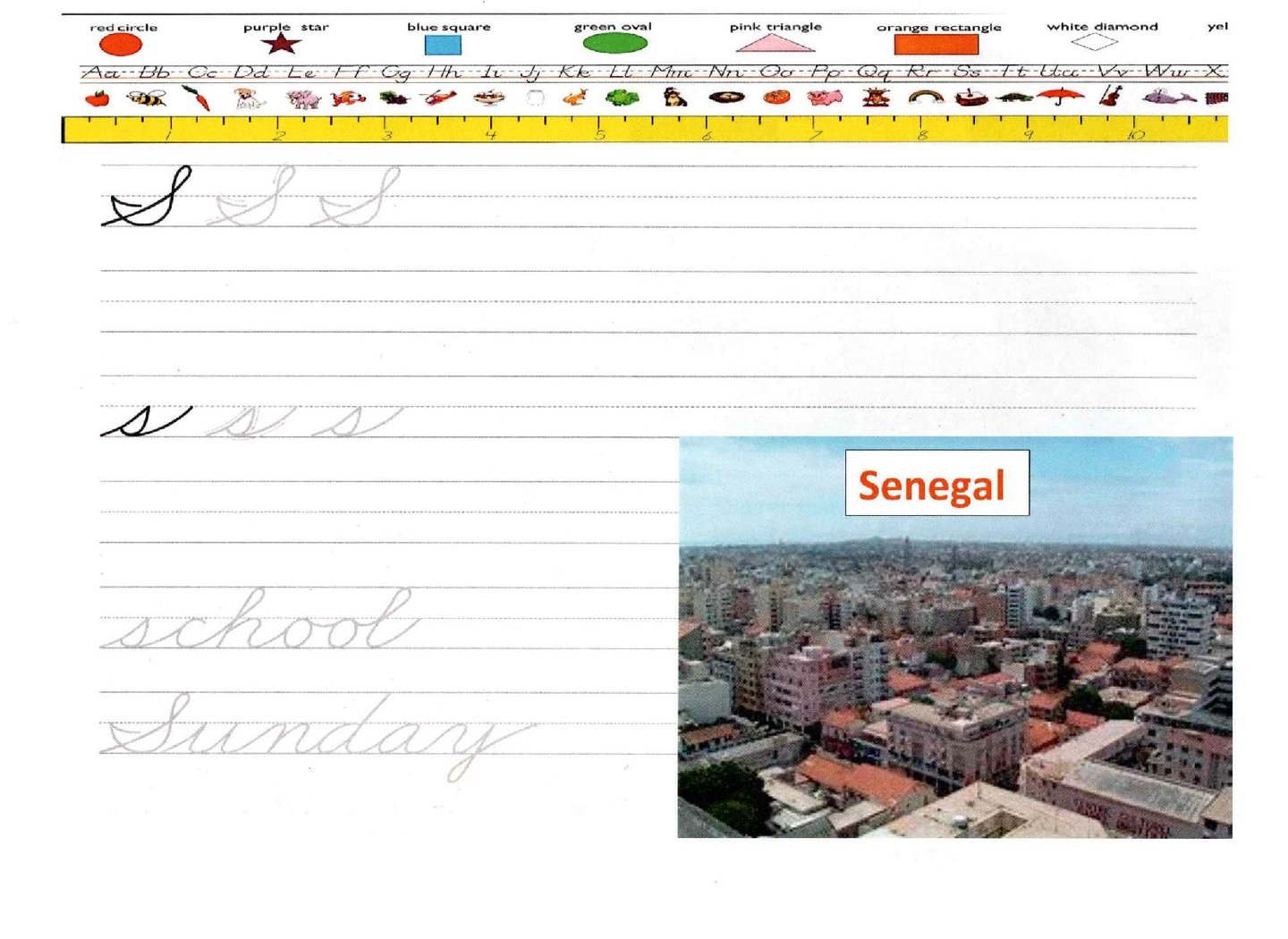This screenshot has width=1288, height=939.
Task: Click the green oval shape
Action: (x=614, y=43)
